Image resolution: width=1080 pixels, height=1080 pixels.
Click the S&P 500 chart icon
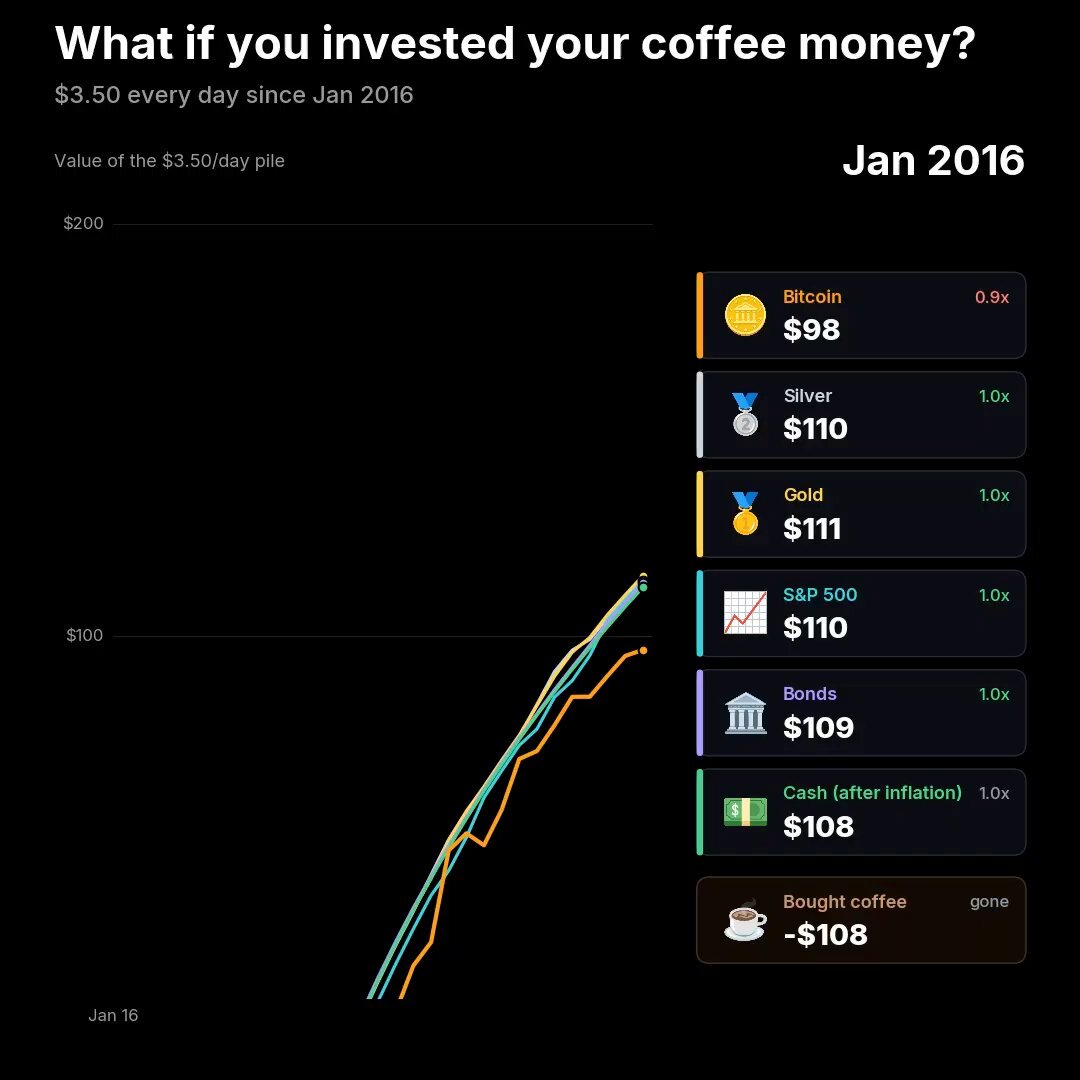coord(745,612)
